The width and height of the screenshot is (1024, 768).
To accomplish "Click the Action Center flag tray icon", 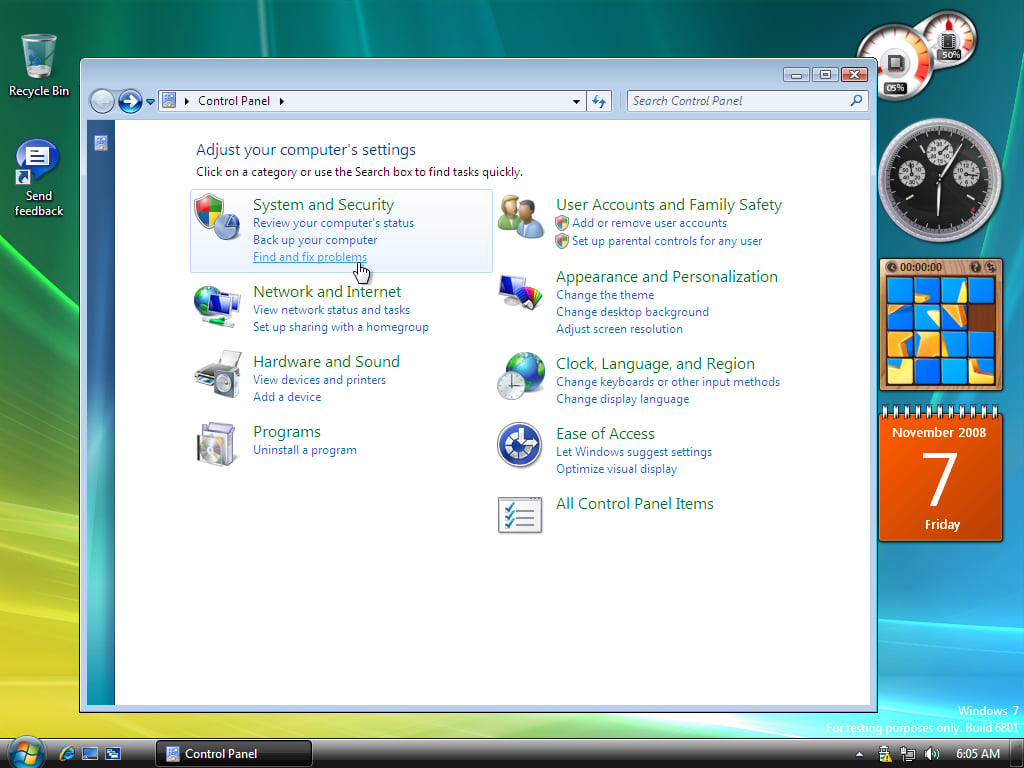I will (x=885, y=754).
